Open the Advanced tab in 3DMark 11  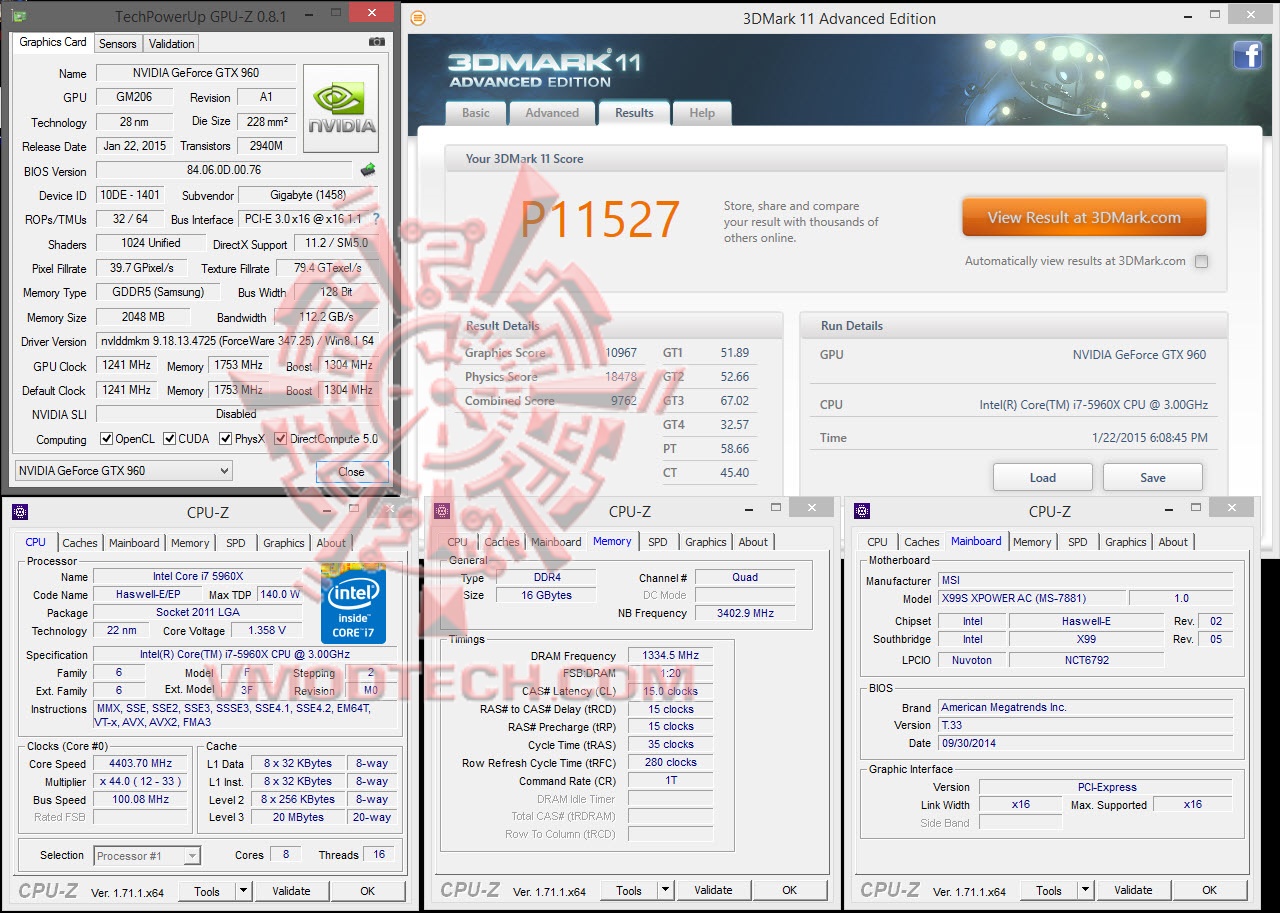(x=552, y=113)
